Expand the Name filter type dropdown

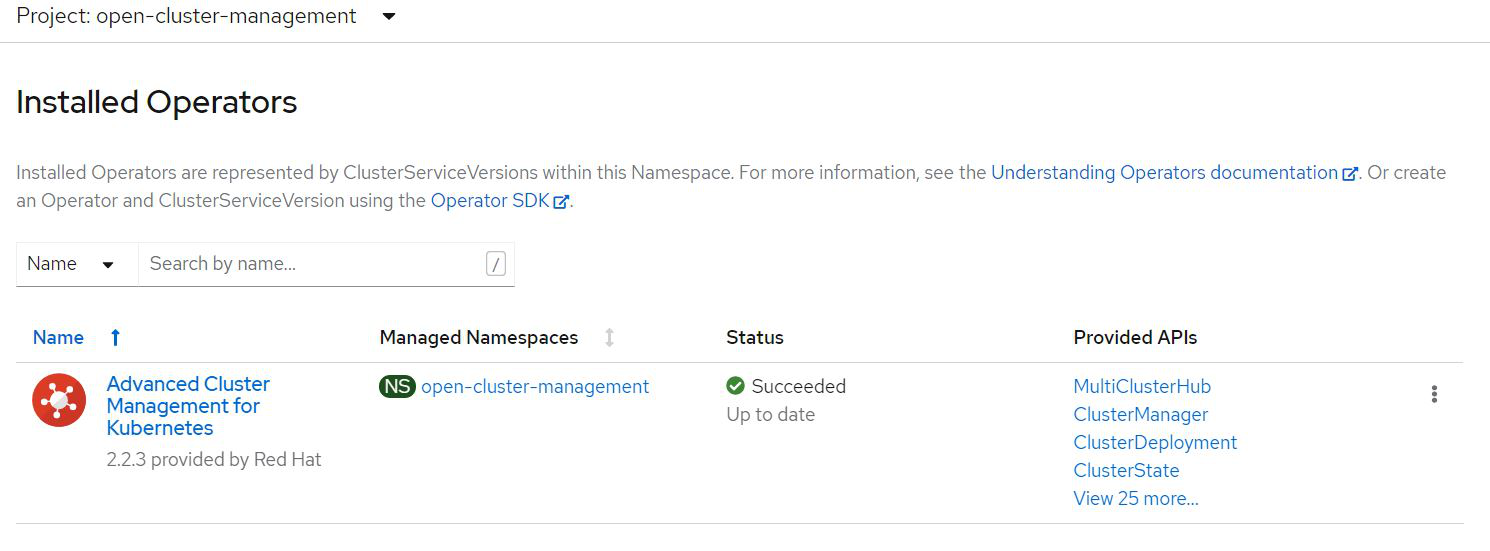(72, 264)
